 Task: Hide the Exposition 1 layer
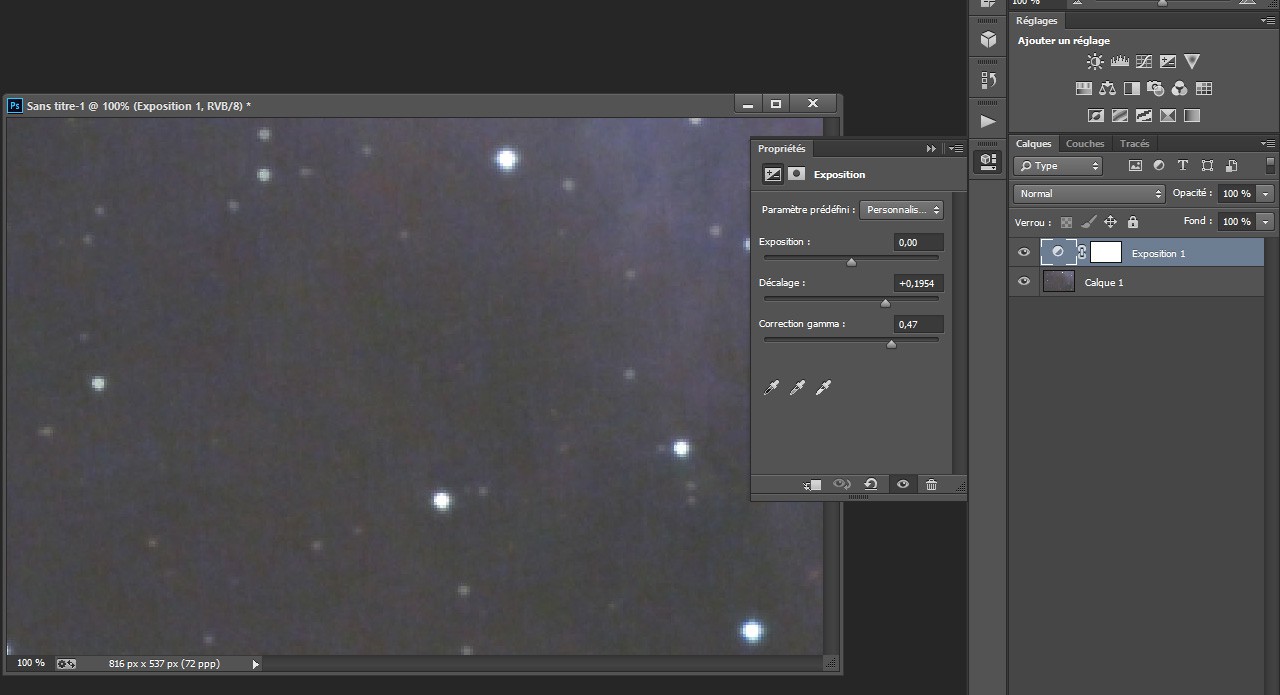coord(1024,253)
